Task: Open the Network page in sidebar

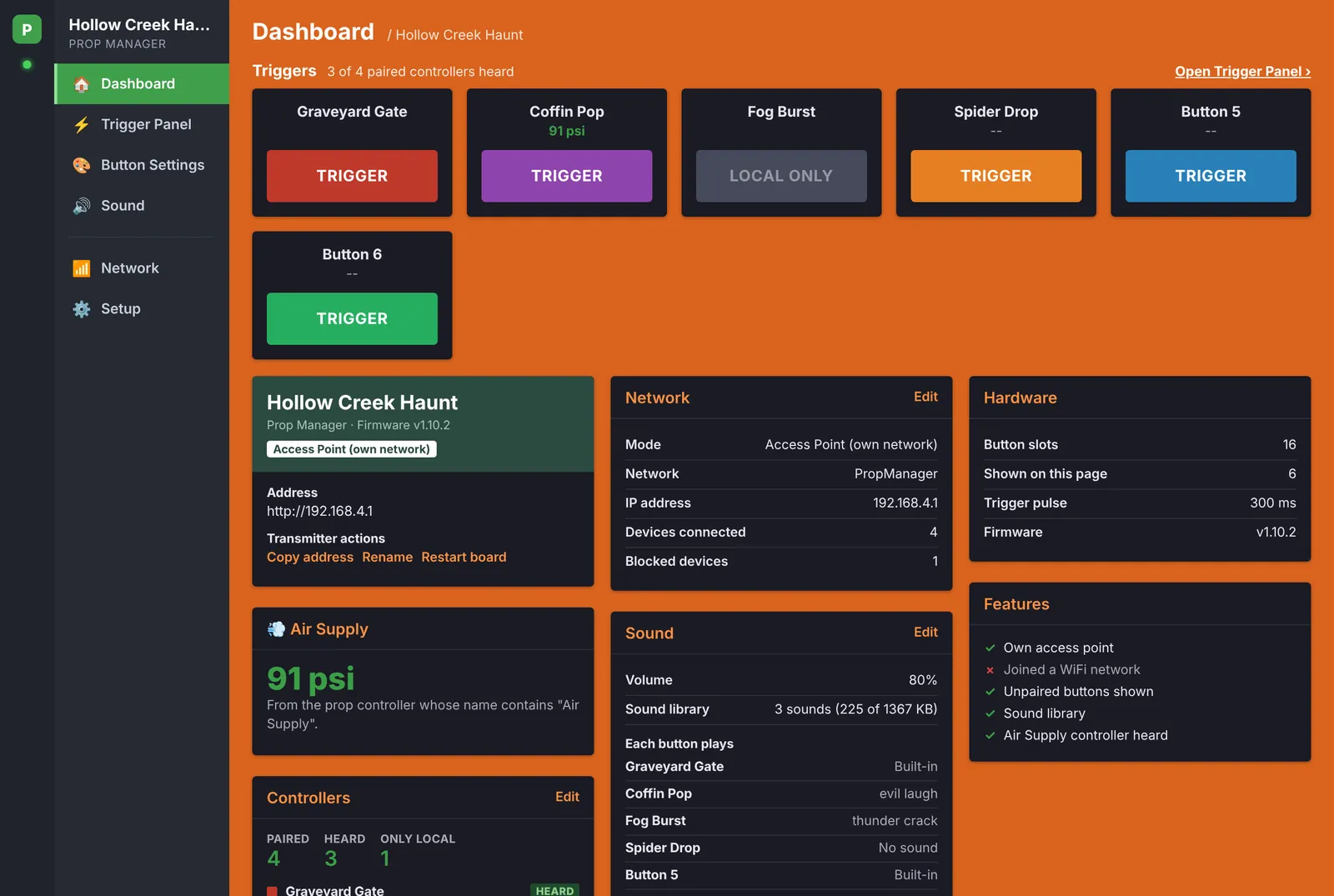Action: point(142,268)
